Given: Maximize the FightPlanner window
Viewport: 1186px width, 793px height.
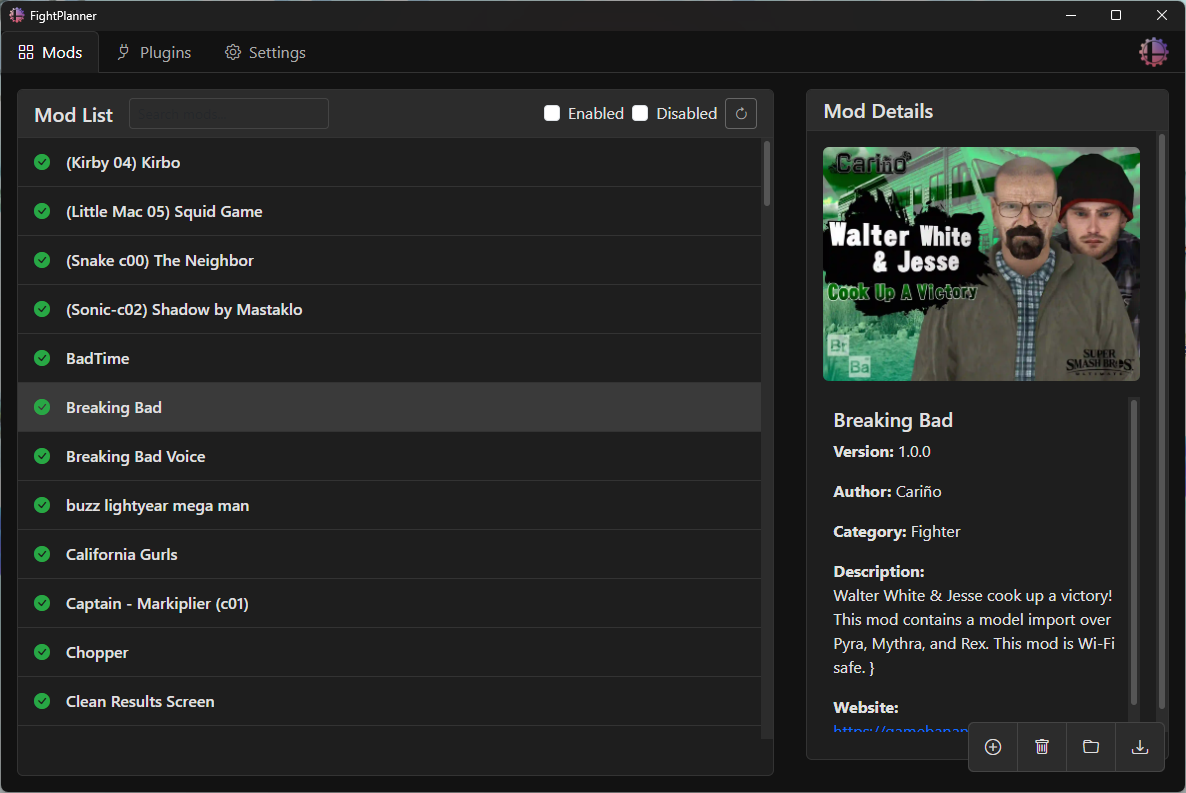Looking at the screenshot, I should click(1116, 15).
